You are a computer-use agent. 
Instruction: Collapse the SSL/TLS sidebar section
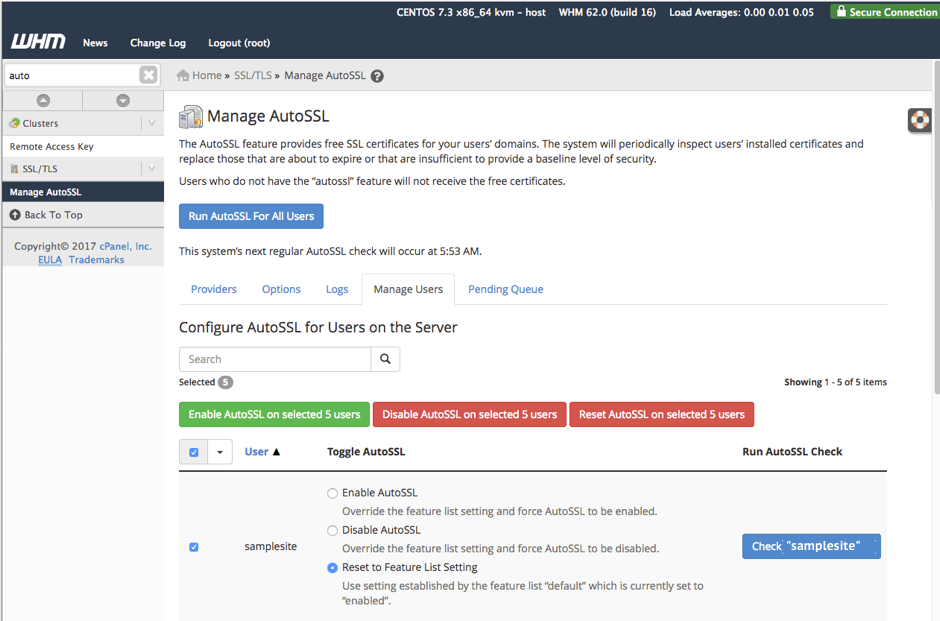tap(151, 169)
